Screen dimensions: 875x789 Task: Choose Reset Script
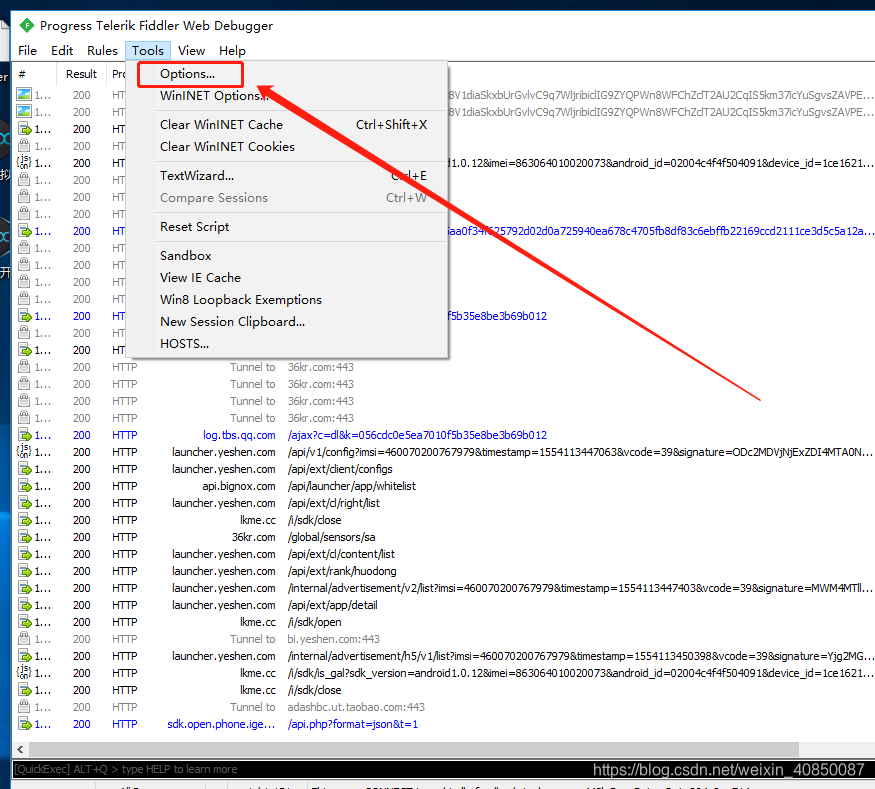tap(287, 227)
